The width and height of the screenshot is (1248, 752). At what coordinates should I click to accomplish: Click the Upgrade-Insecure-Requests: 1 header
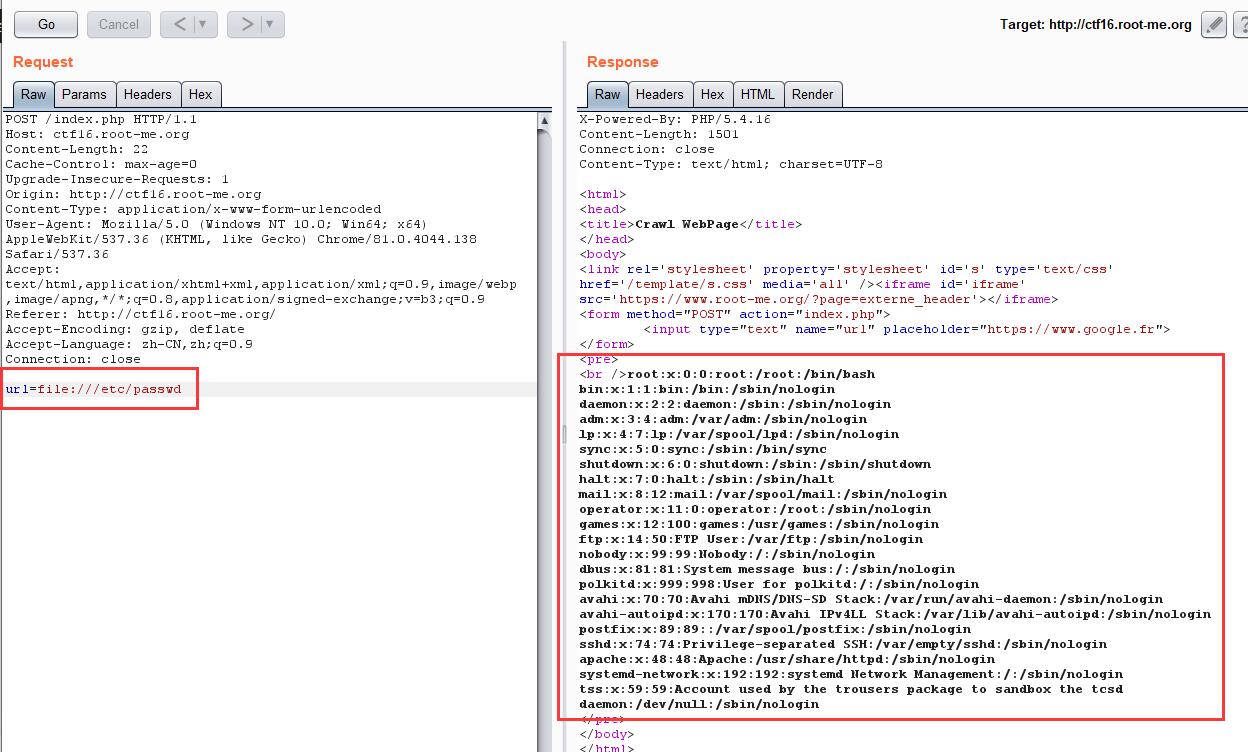(x=117, y=179)
